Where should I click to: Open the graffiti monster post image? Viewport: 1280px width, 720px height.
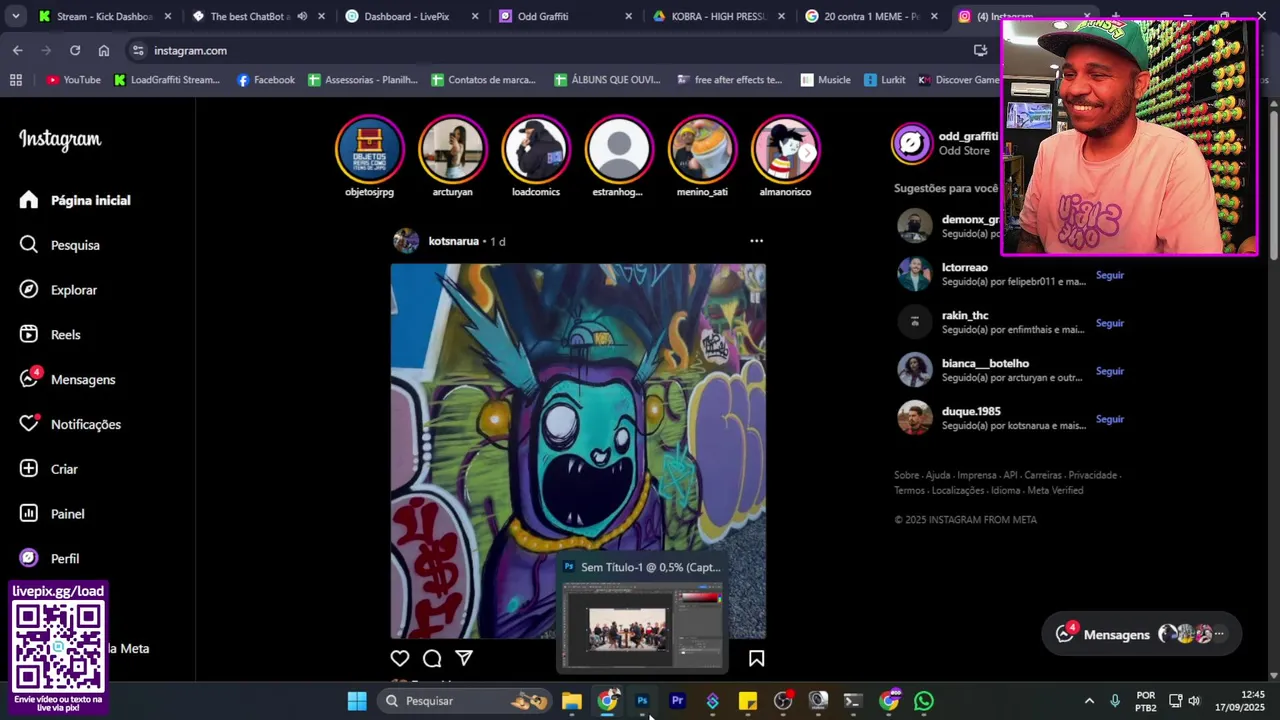coord(578,450)
